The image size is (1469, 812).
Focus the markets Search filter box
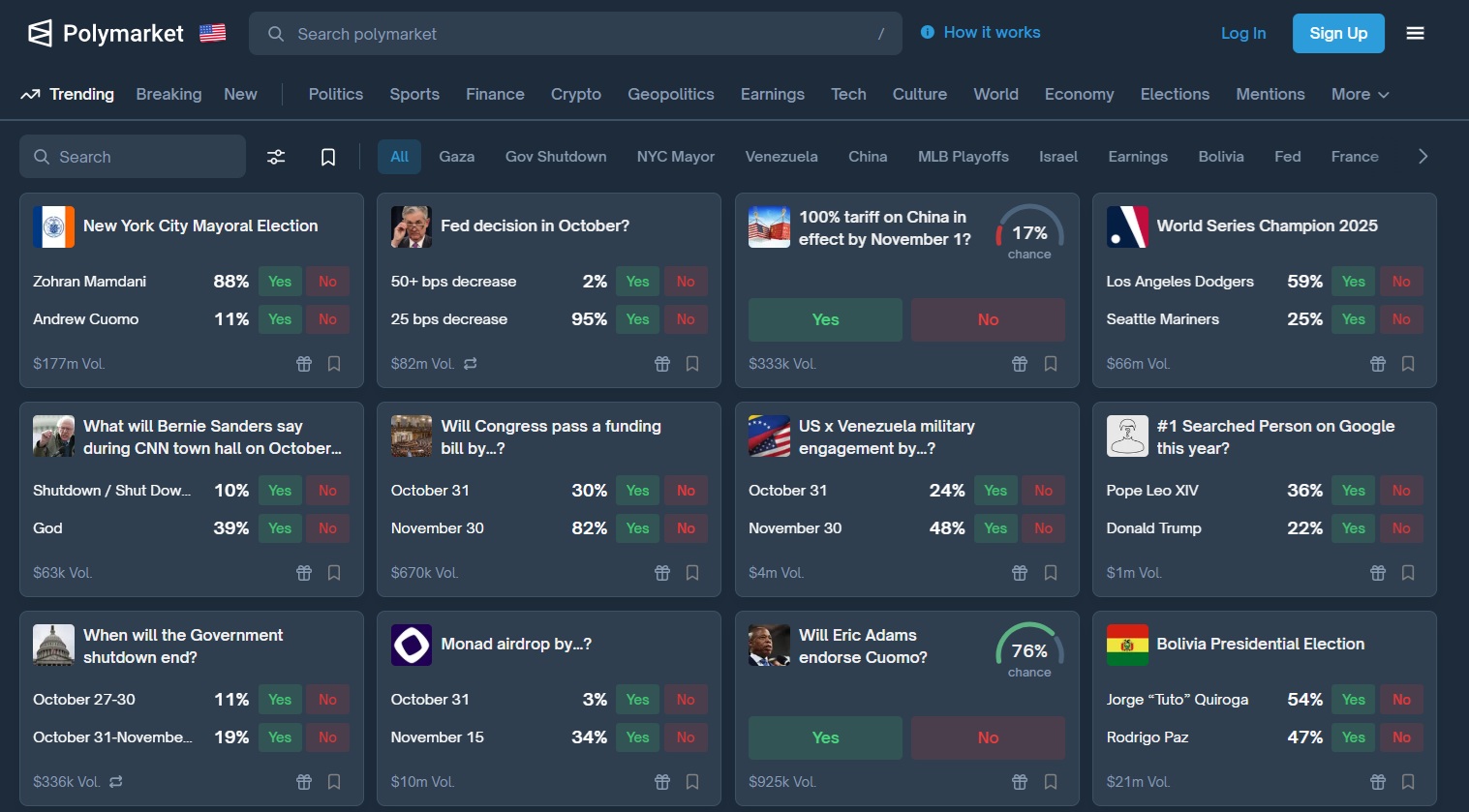(133, 157)
